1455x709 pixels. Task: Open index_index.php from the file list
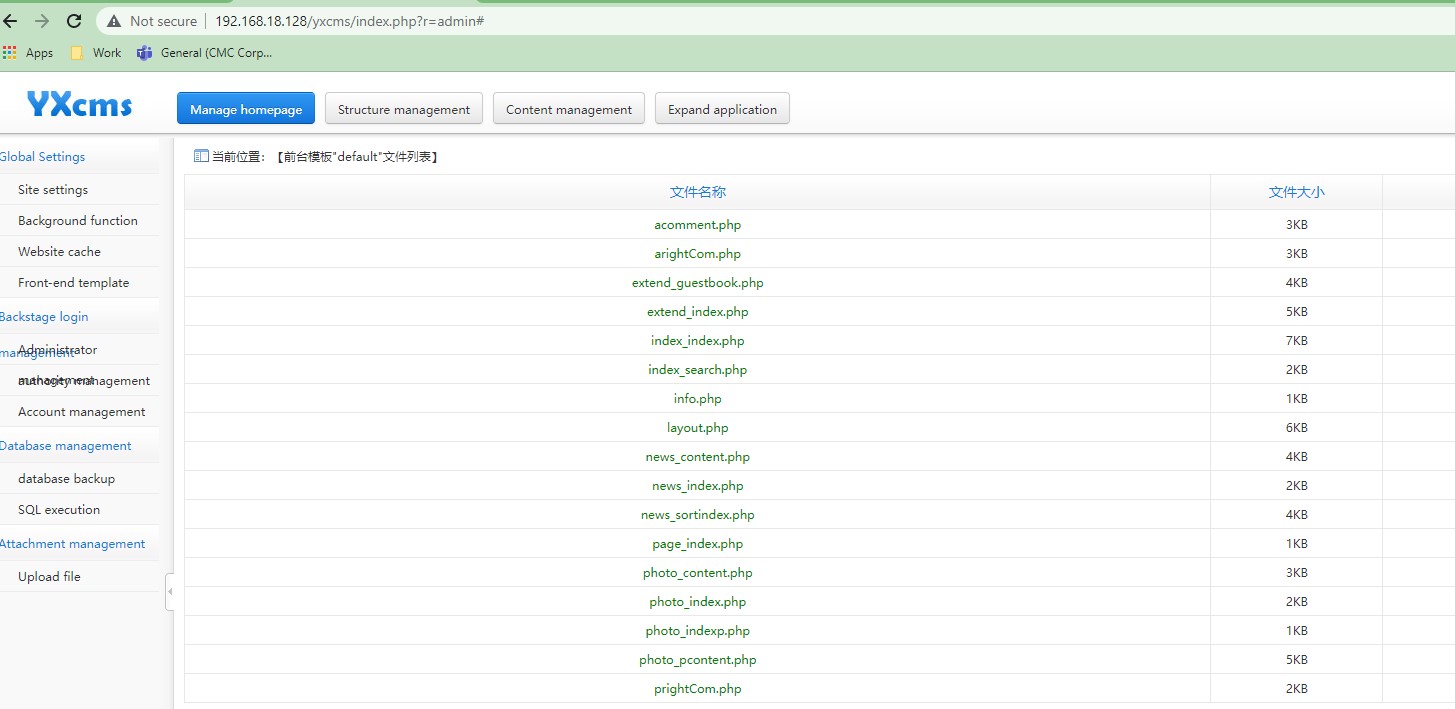[x=697, y=340]
